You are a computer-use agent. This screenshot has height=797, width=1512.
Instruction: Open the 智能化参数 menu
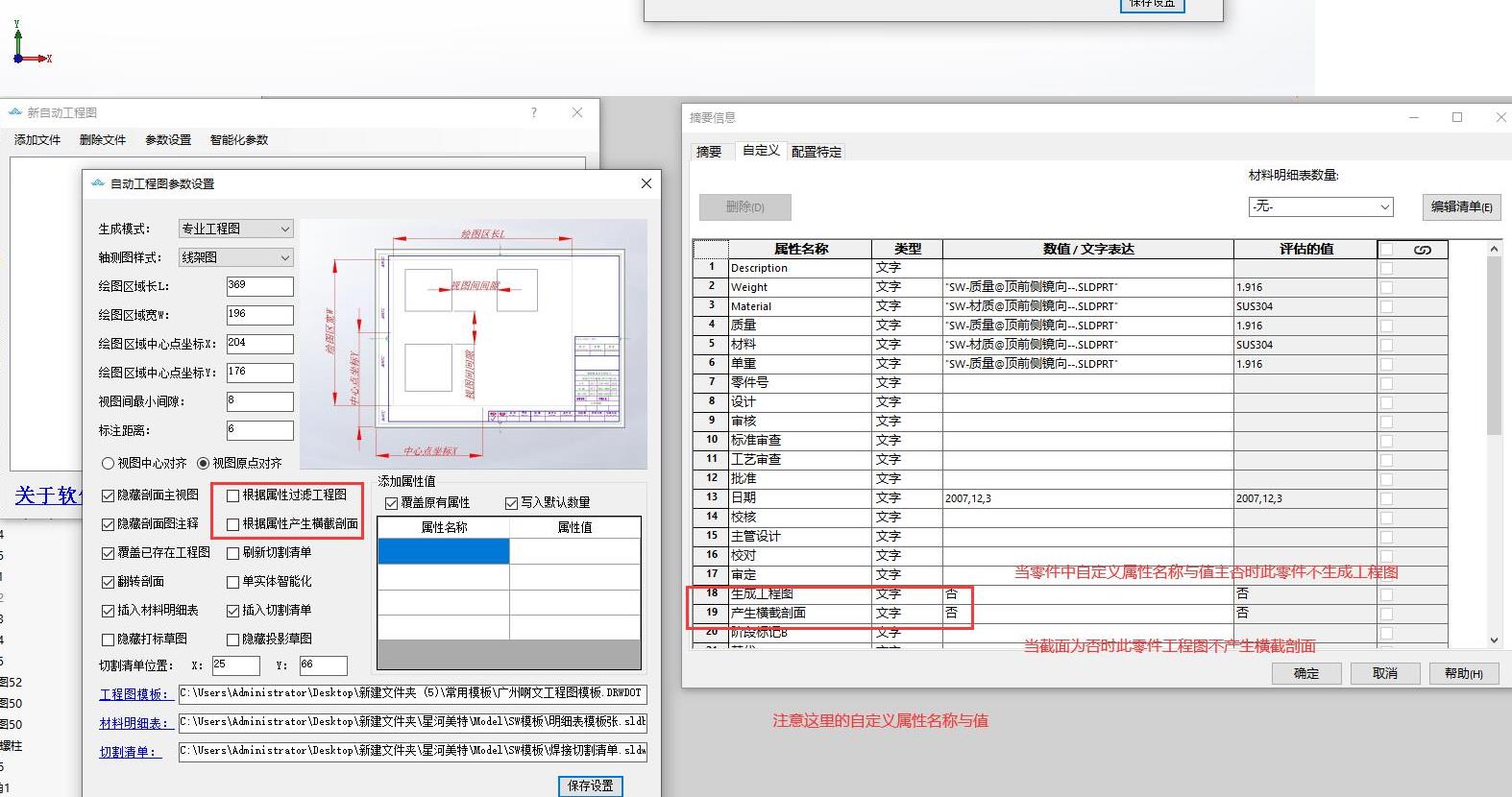point(239,140)
